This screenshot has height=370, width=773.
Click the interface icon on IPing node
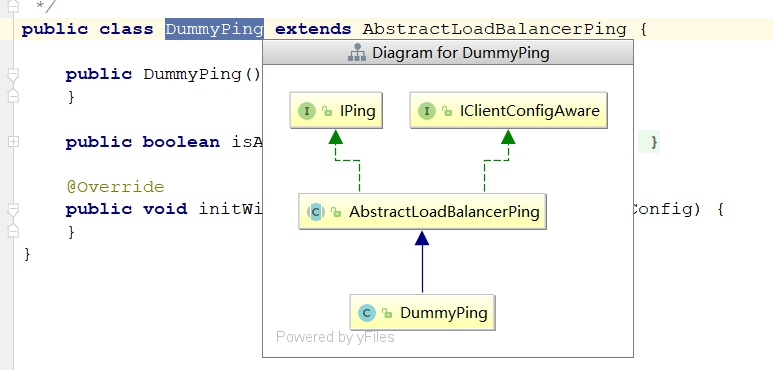click(307, 111)
